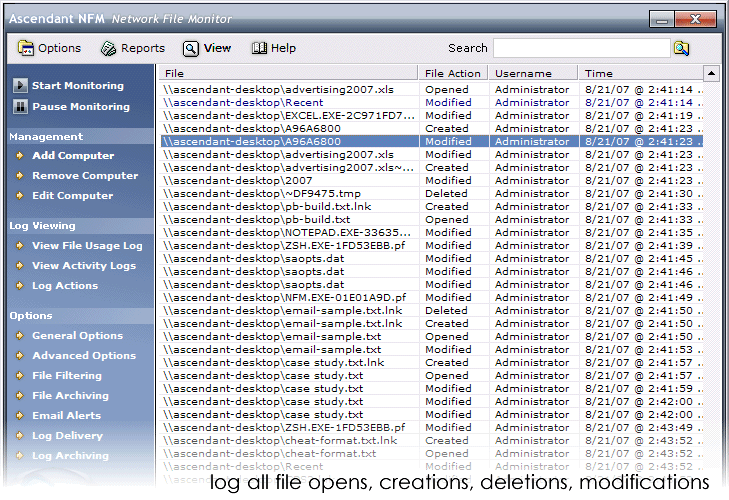Viewport: 729px width, 500px height.
Task: Click the Reports icon in toolbar
Action: 108,48
